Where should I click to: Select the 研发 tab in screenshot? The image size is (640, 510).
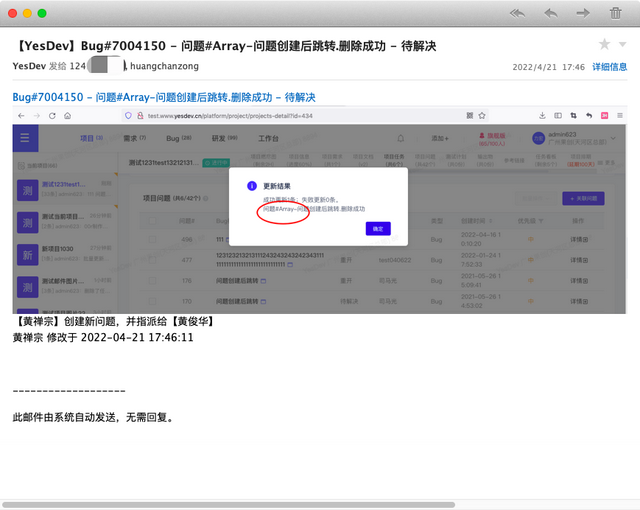(224, 138)
